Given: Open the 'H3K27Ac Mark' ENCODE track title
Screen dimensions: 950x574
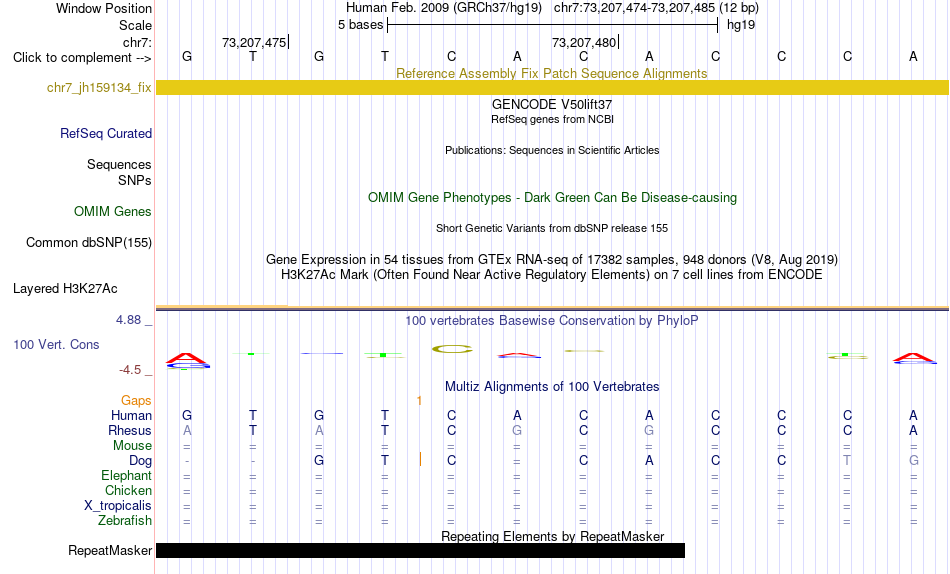Looking at the screenshot, I should click(552, 275).
